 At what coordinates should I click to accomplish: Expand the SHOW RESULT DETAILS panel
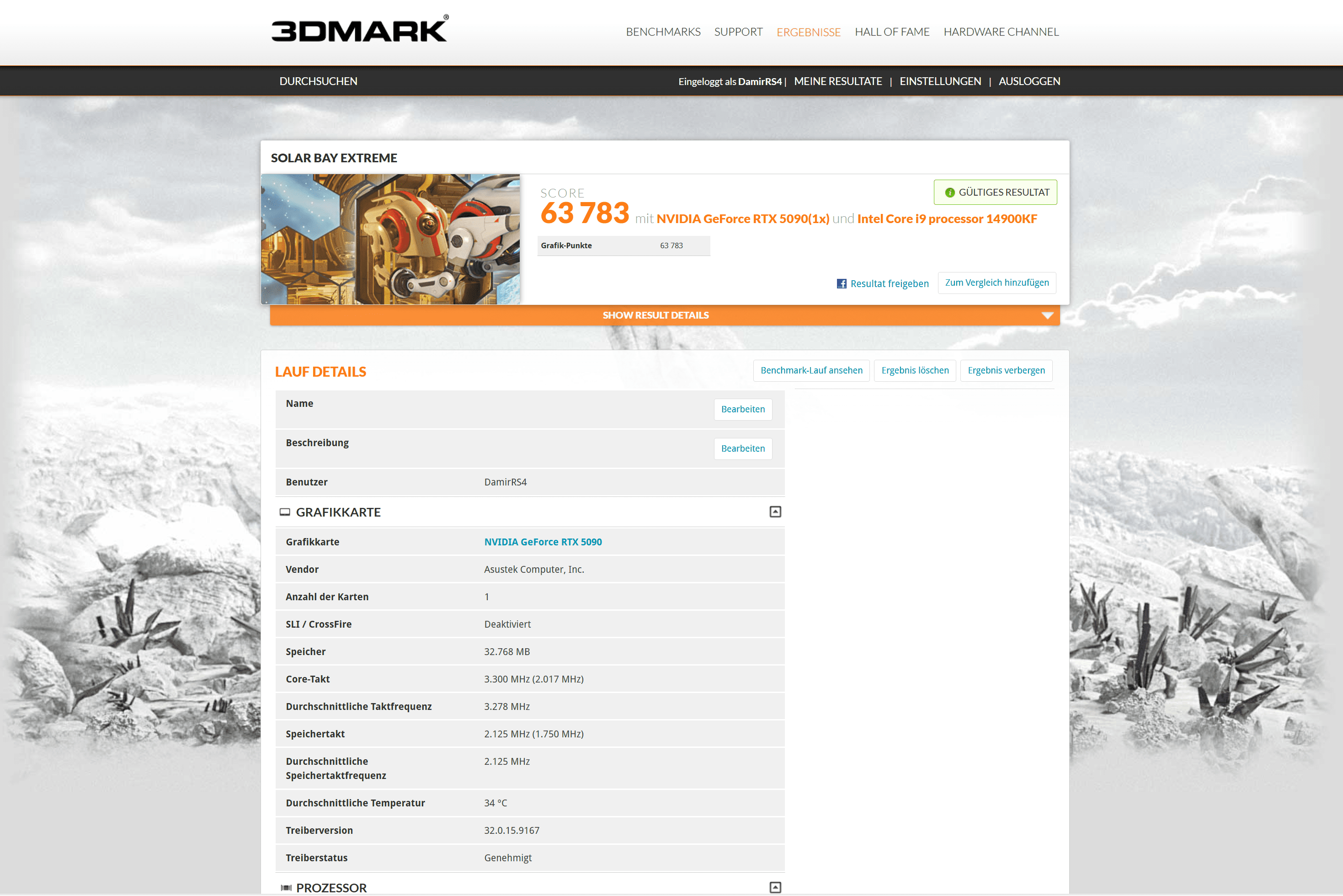pyautogui.click(x=656, y=315)
